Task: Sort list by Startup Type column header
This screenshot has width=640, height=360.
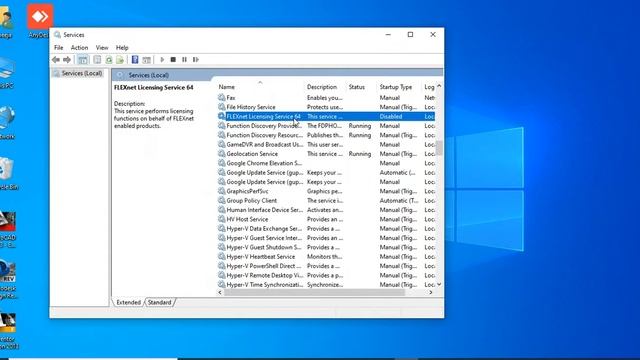Action: point(399,87)
